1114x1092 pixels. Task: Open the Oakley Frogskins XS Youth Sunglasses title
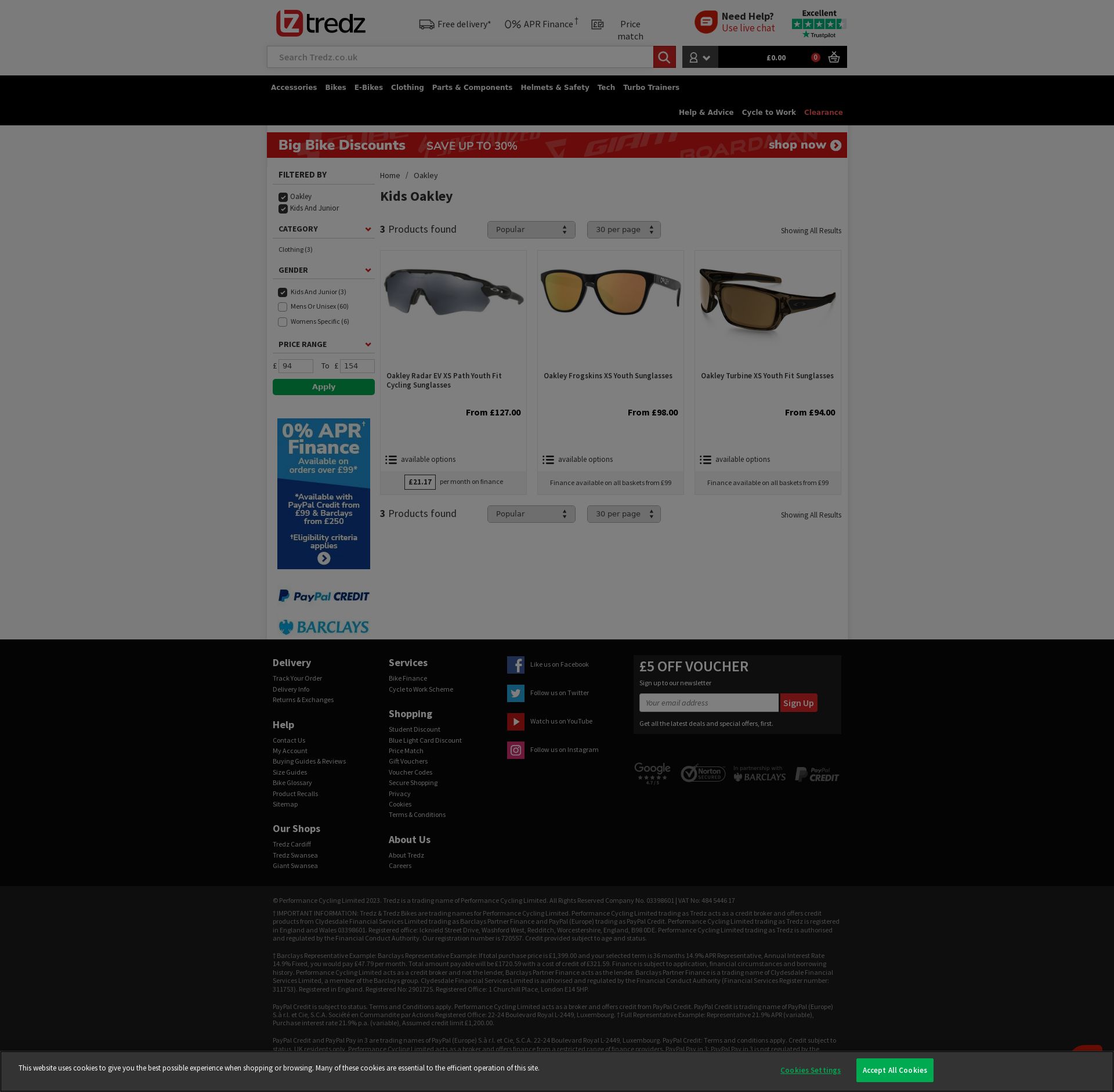[608, 376]
